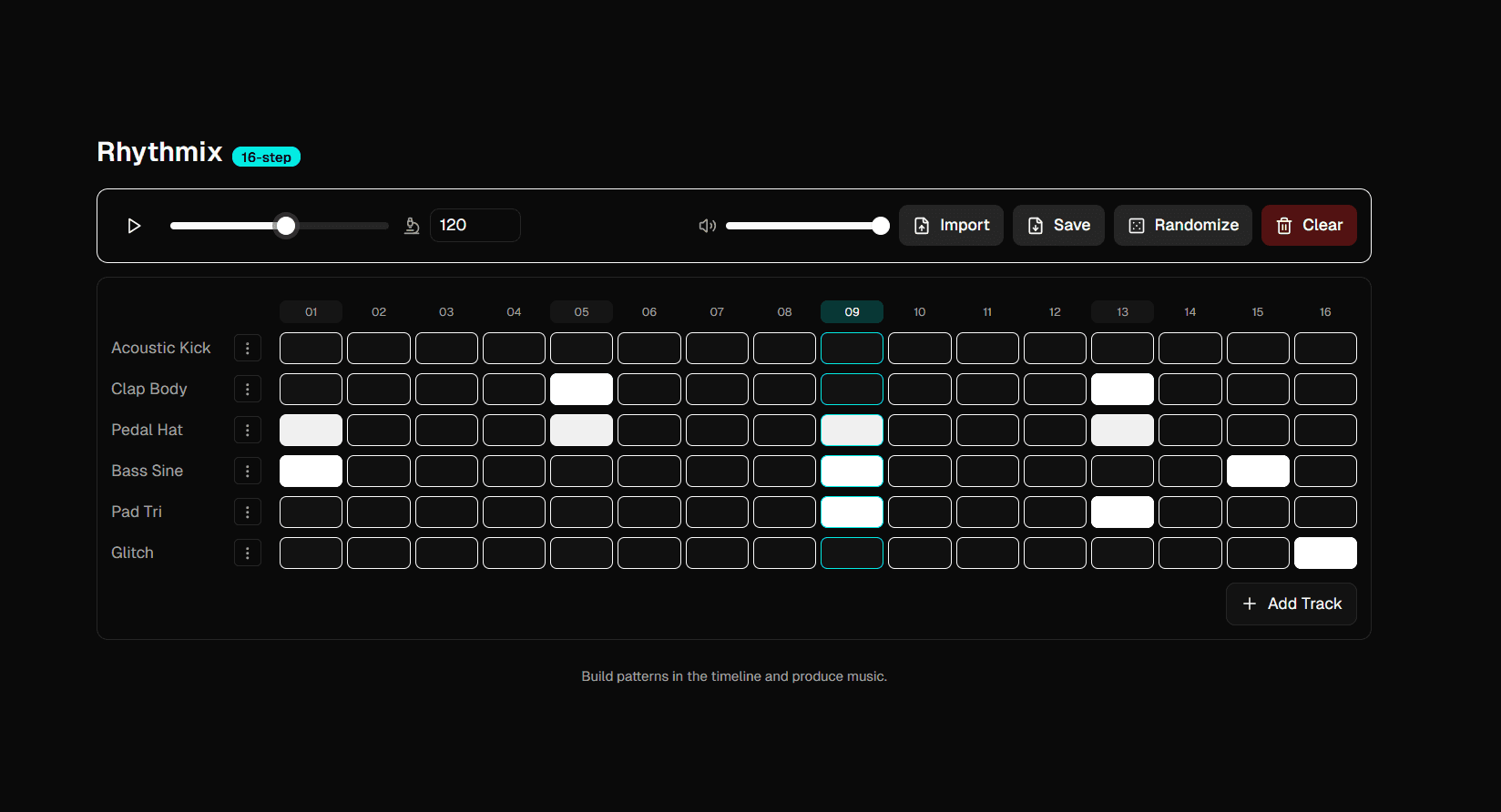Click the metronome tempo icon
Viewport: 1501px width, 812px height.
pos(412,226)
